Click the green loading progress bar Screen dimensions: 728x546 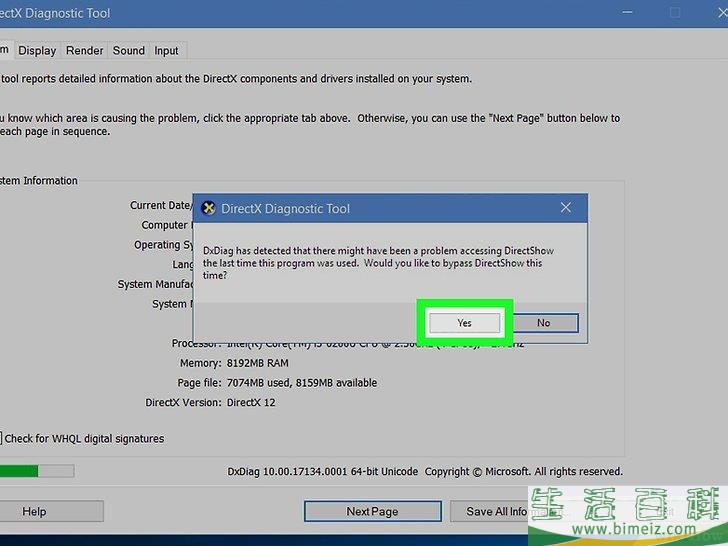point(20,471)
